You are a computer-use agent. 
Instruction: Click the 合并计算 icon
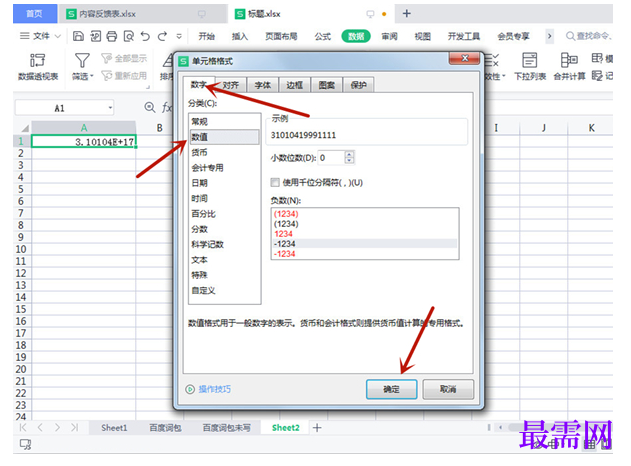(569, 60)
